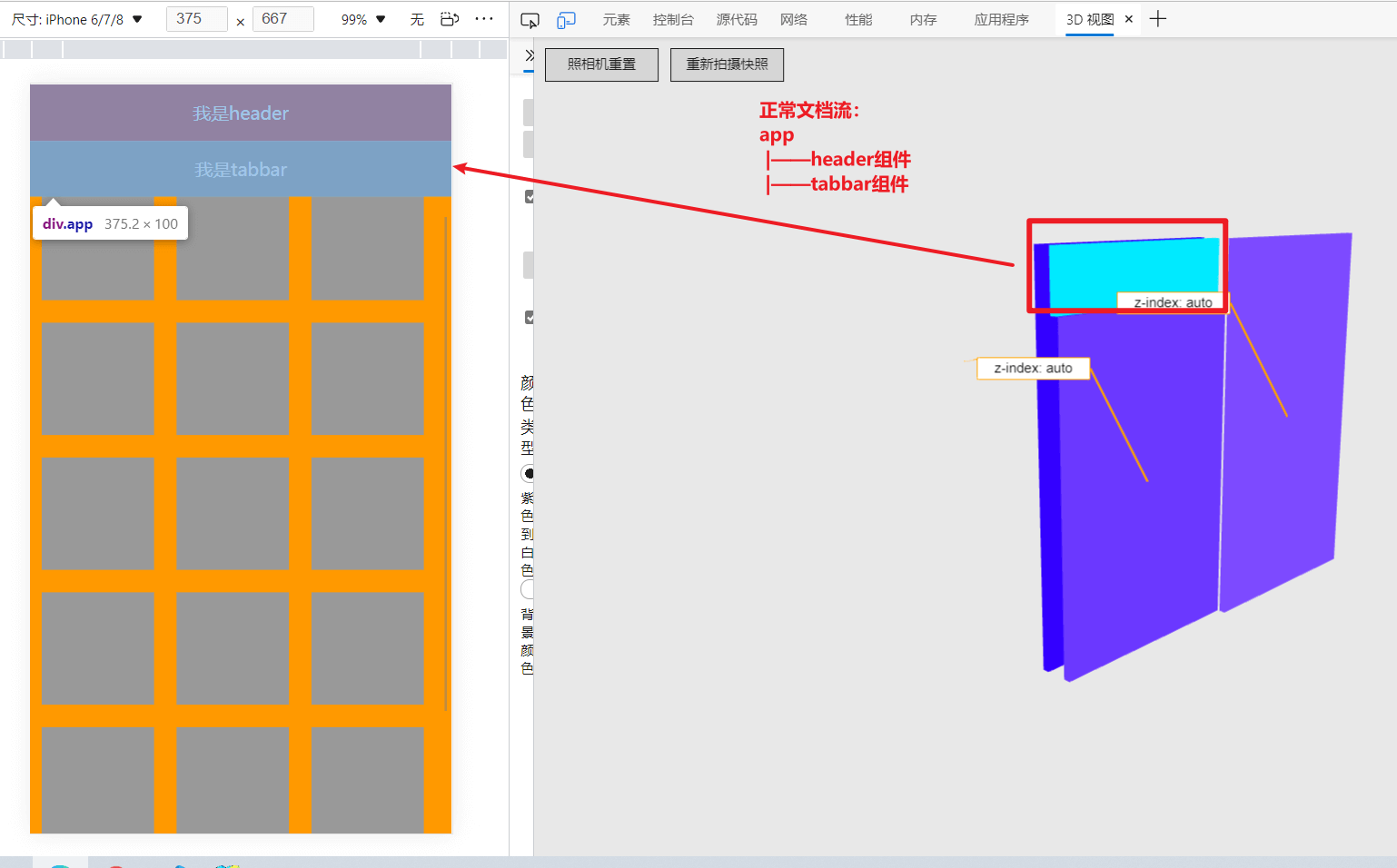Open the iPhone 6/7/8 device dropdown
The width and height of the screenshot is (1397, 868).
coord(77,19)
